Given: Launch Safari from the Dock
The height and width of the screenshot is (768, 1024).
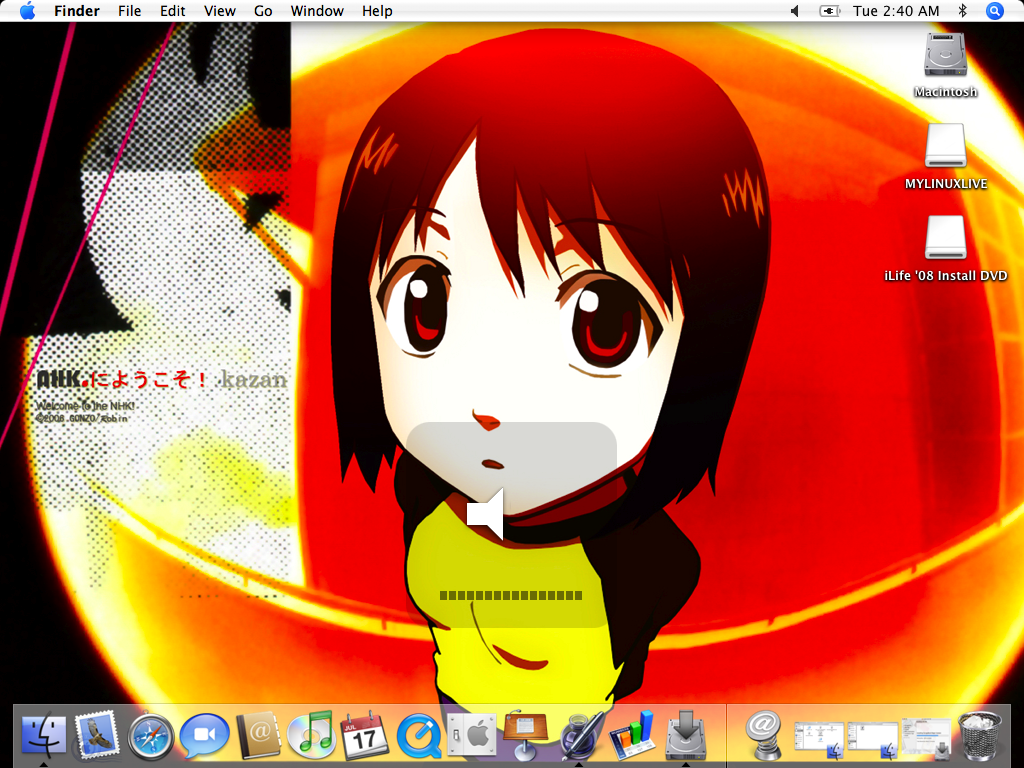Looking at the screenshot, I should pos(151,737).
